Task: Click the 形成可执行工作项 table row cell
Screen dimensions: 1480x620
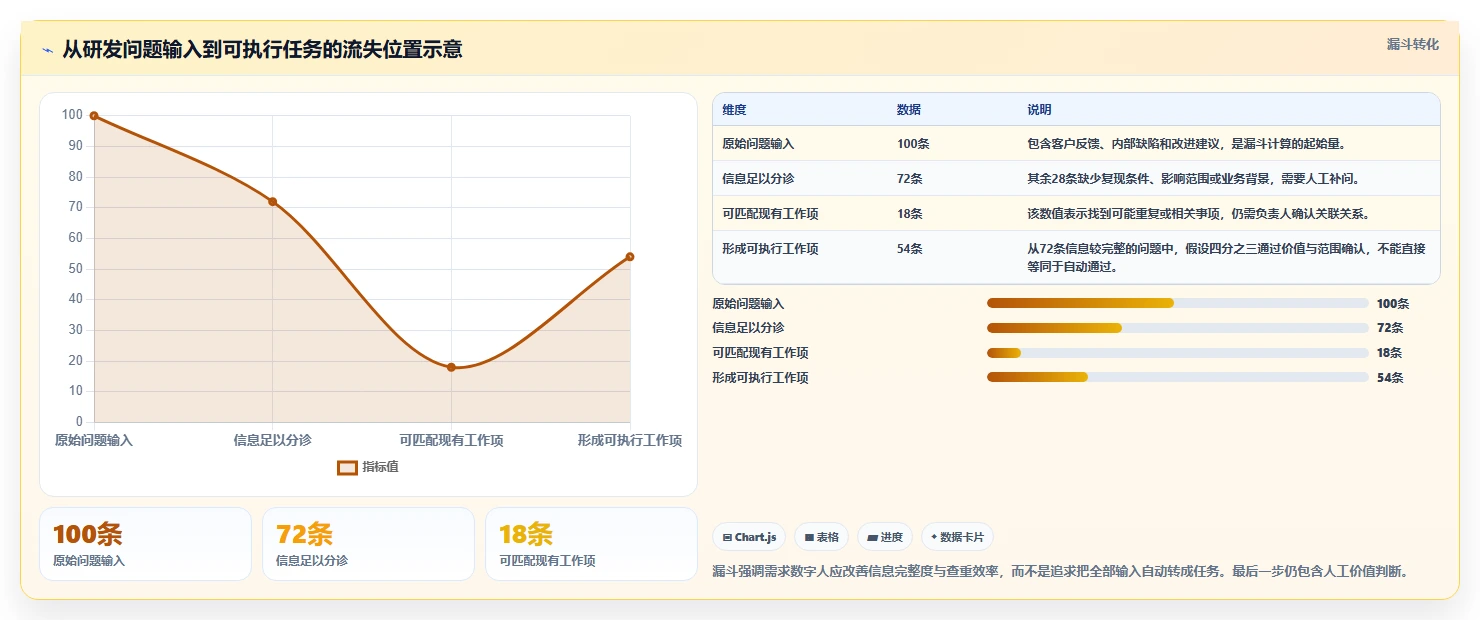Action: tap(770, 249)
